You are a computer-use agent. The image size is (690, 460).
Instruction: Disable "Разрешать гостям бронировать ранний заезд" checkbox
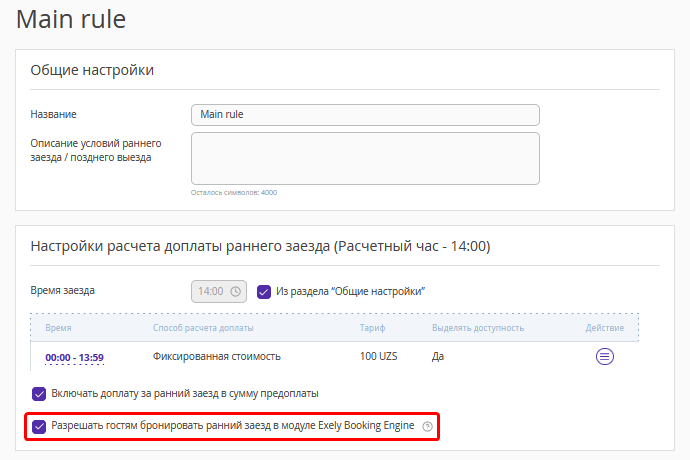pos(39,426)
